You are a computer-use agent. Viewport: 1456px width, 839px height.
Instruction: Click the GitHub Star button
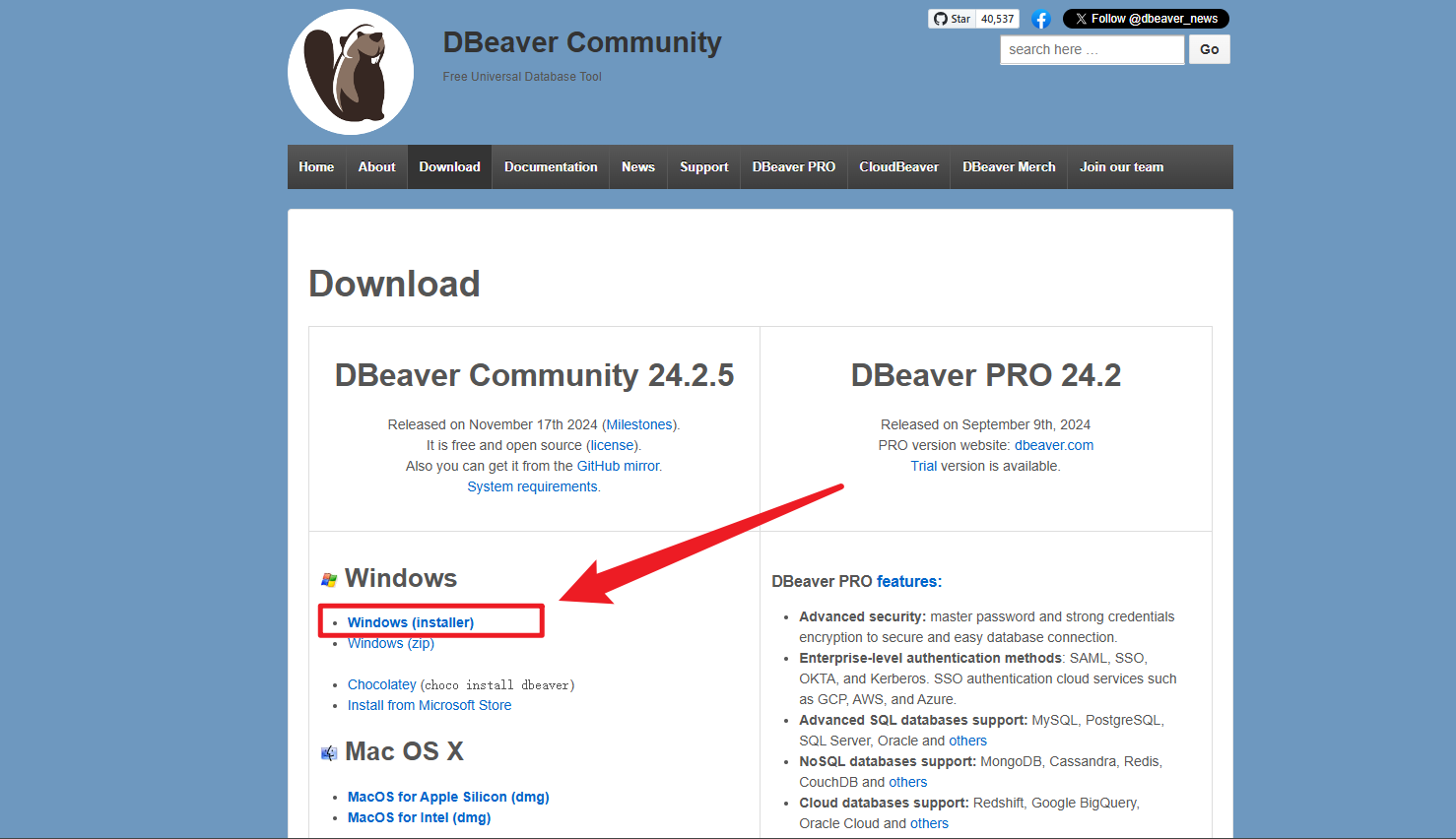[952, 19]
